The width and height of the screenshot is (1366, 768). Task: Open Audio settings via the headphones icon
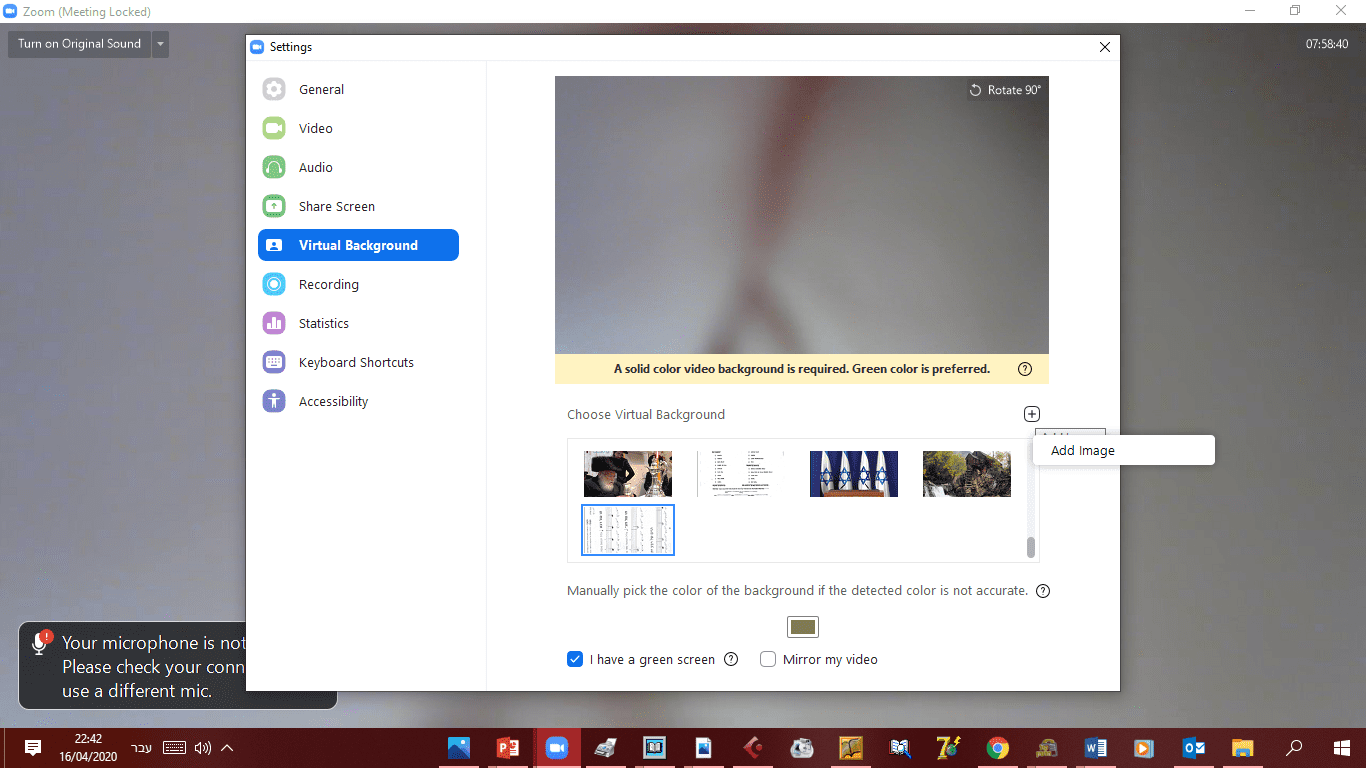click(x=274, y=167)
